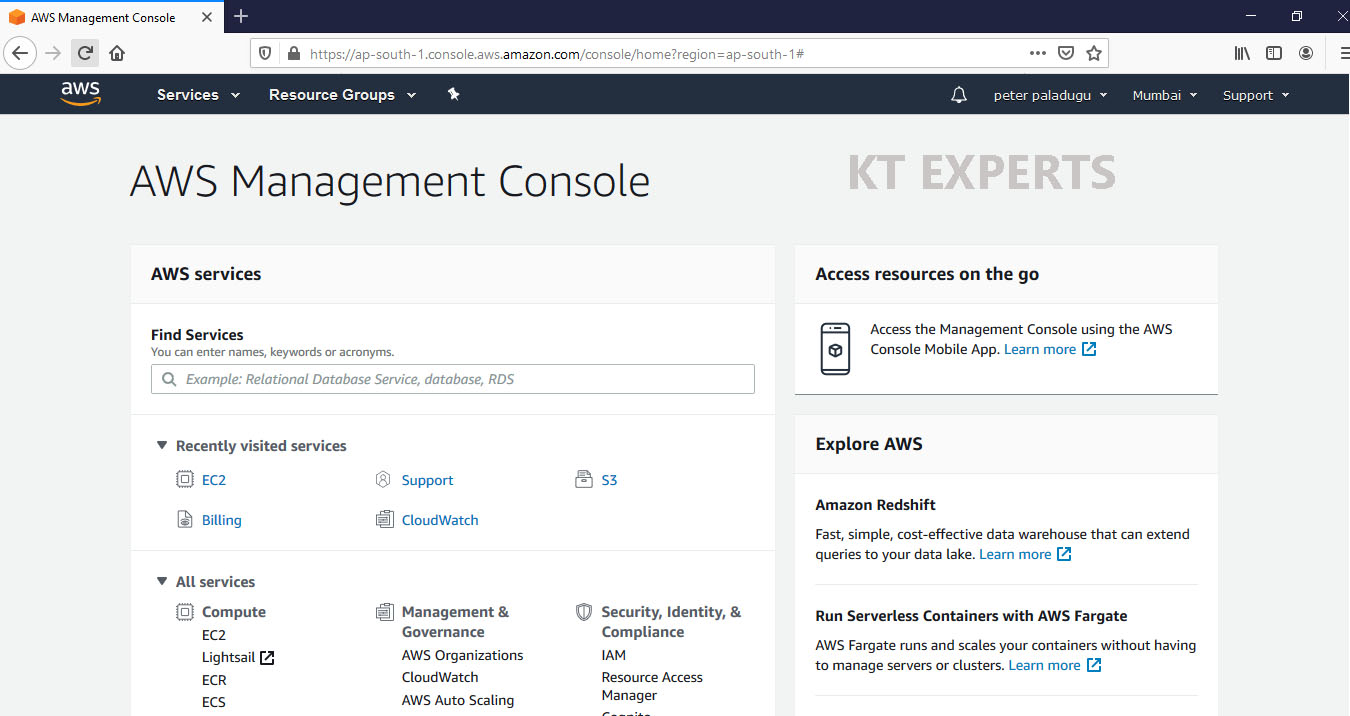
Task: Open the peter paladugu account dropdown
Action: click(x=1050, y=95)
